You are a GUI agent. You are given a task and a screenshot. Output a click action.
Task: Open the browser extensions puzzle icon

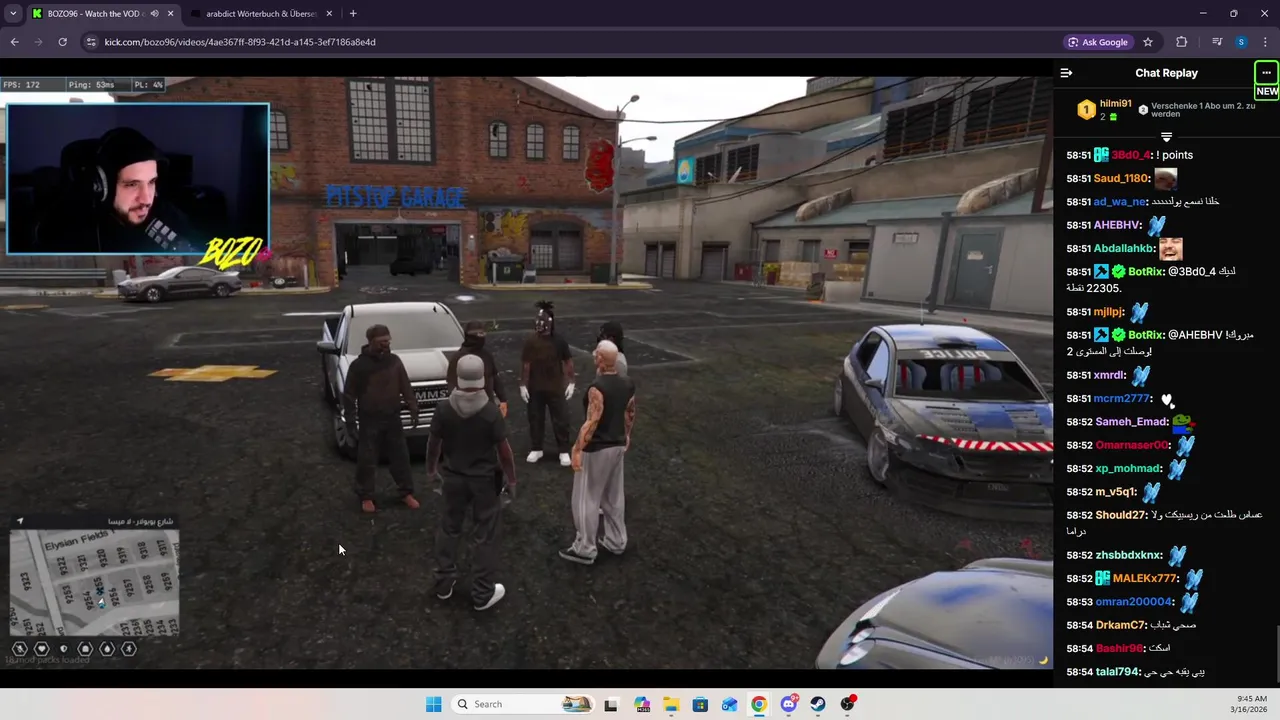point(1182,42)
